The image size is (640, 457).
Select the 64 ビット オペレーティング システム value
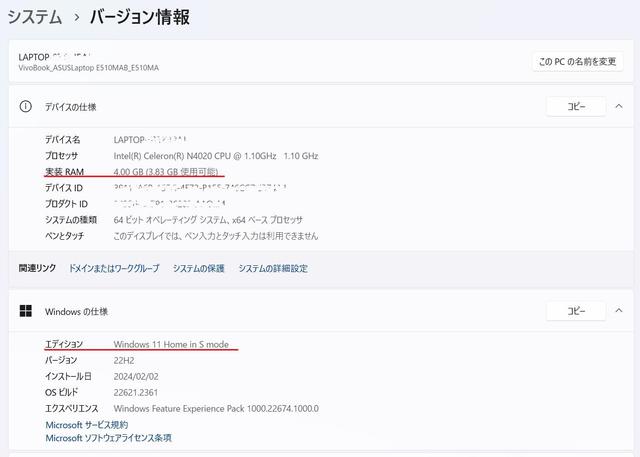click(208, 220)
